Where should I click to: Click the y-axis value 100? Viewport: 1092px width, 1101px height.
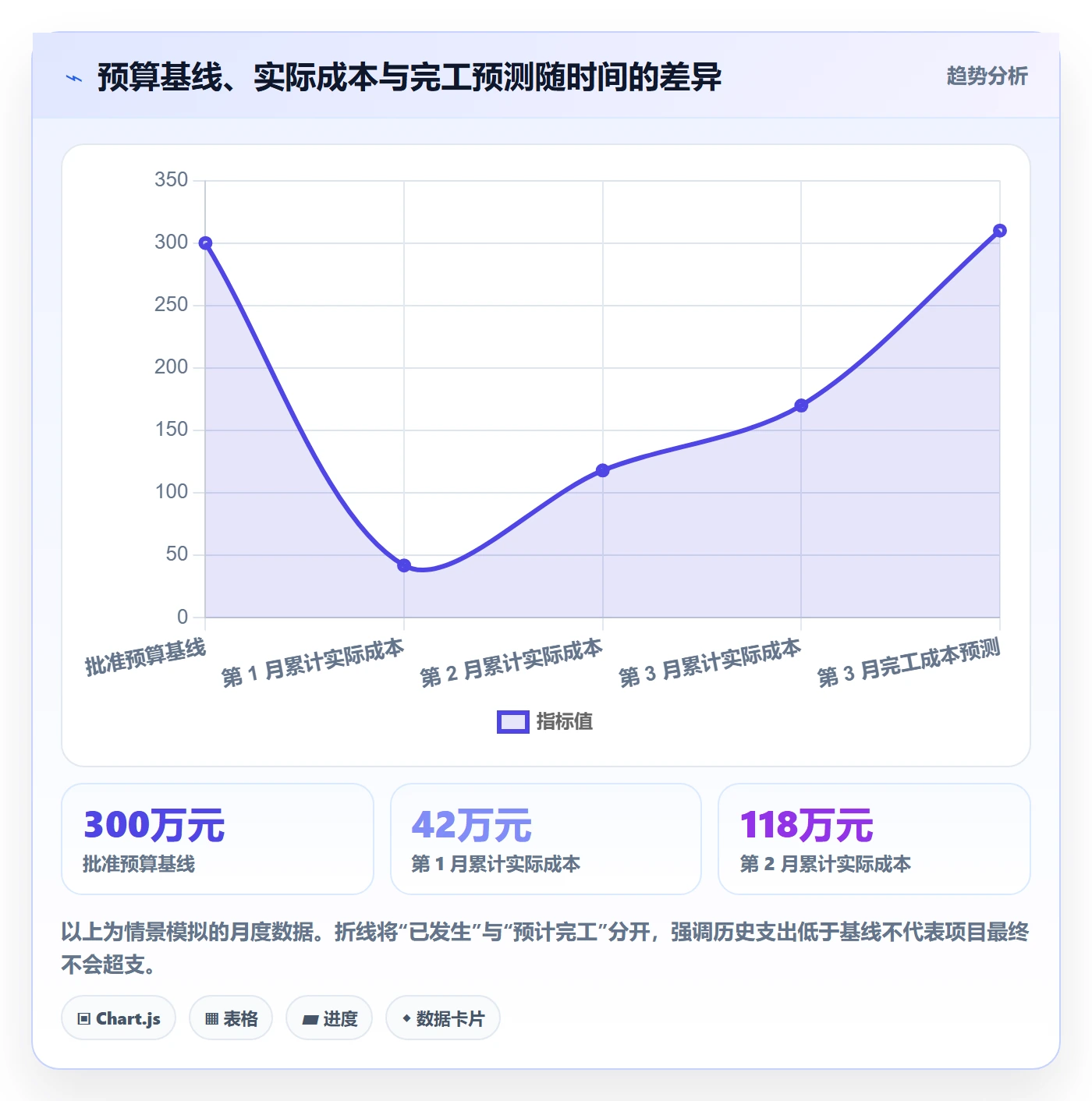172,492
